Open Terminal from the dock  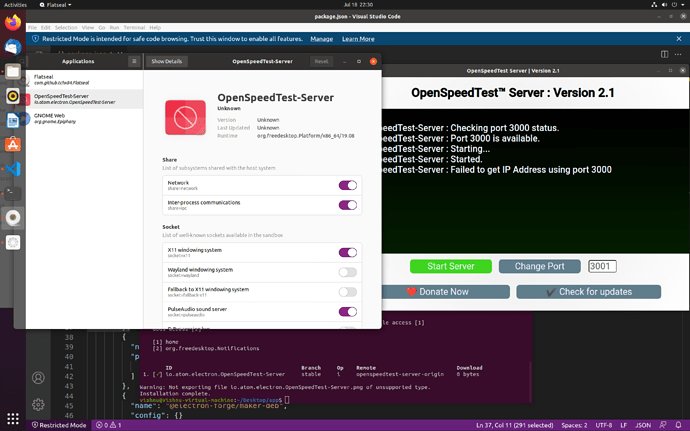tap(13, 193)
